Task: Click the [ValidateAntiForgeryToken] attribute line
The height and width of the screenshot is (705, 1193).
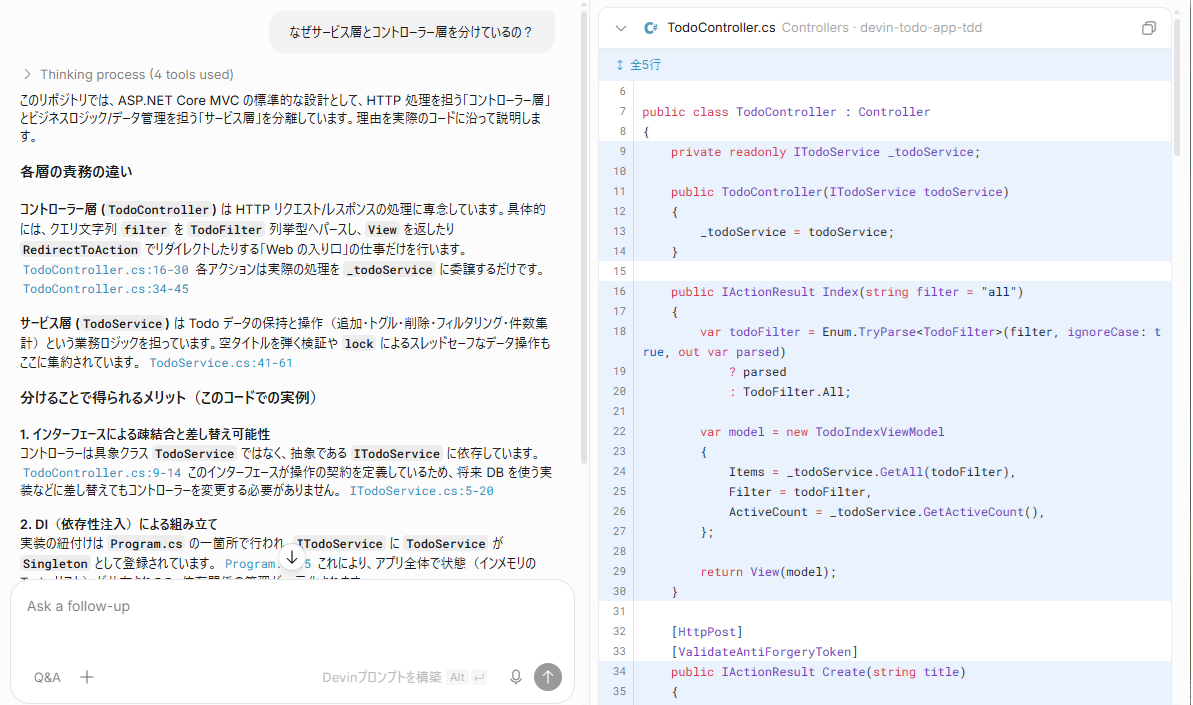Action: coord(765,652)
